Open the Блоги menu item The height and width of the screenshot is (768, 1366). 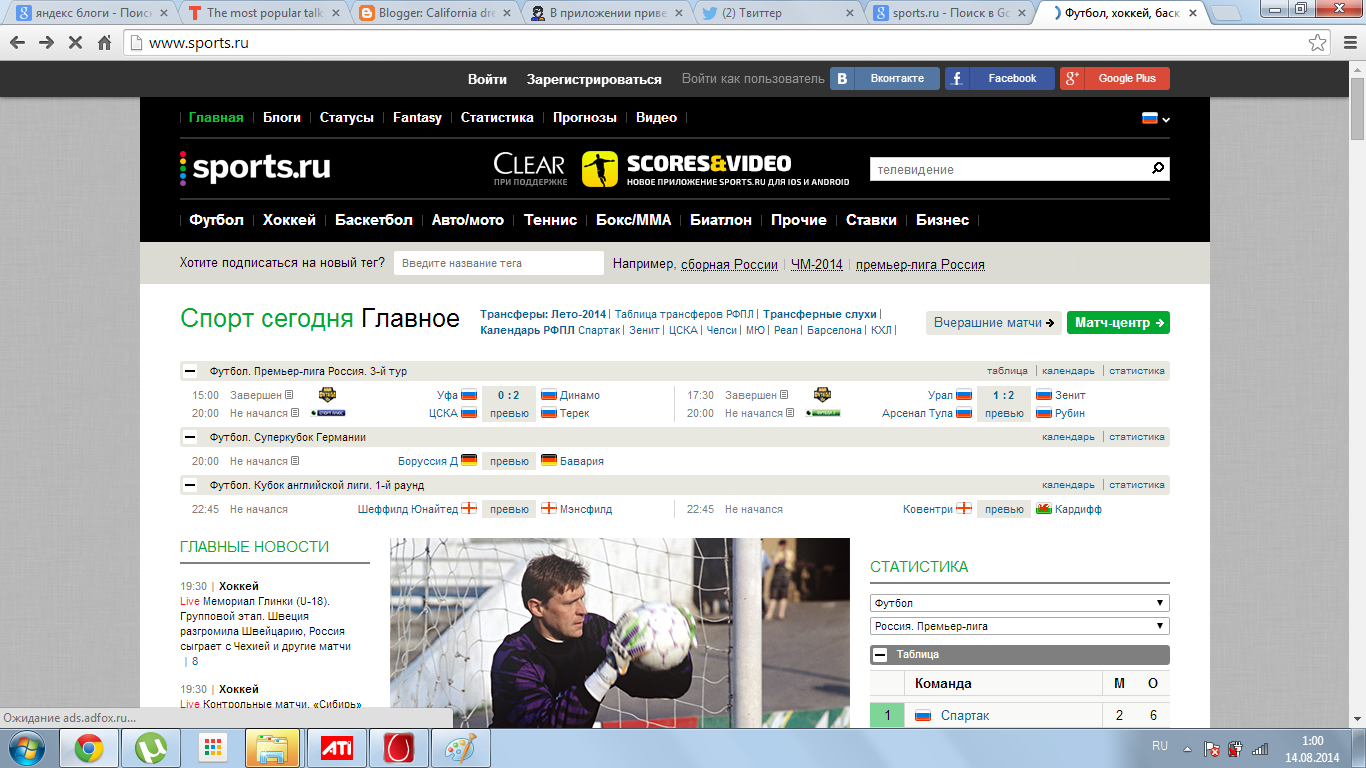282,117
